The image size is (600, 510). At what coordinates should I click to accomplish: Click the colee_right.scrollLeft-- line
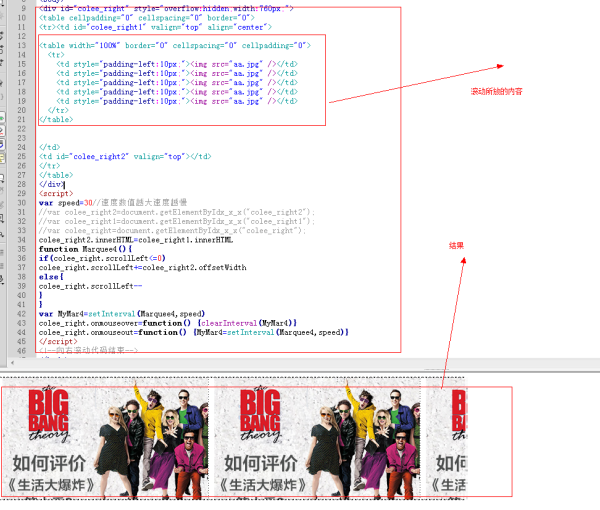pyautogui.click(x=90, y=286)
